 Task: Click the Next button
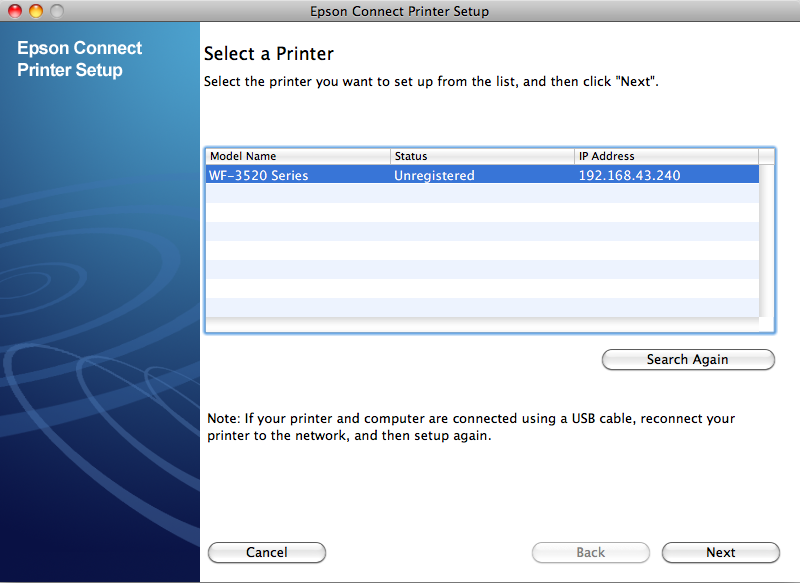pyautogui.click(x=720, y=552)
